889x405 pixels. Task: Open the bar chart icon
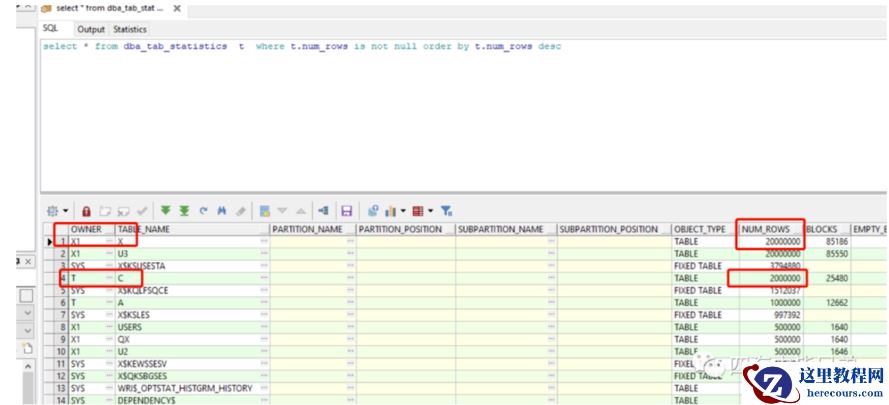[x=391, y=211]
